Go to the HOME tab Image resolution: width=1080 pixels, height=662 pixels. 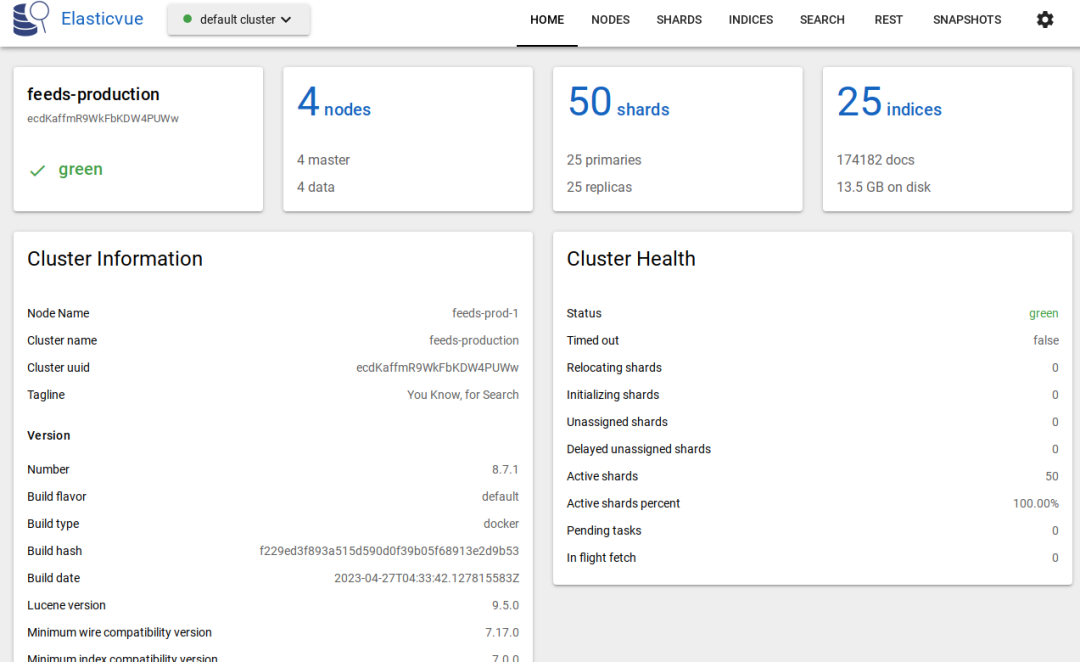(x=547, y=20)
